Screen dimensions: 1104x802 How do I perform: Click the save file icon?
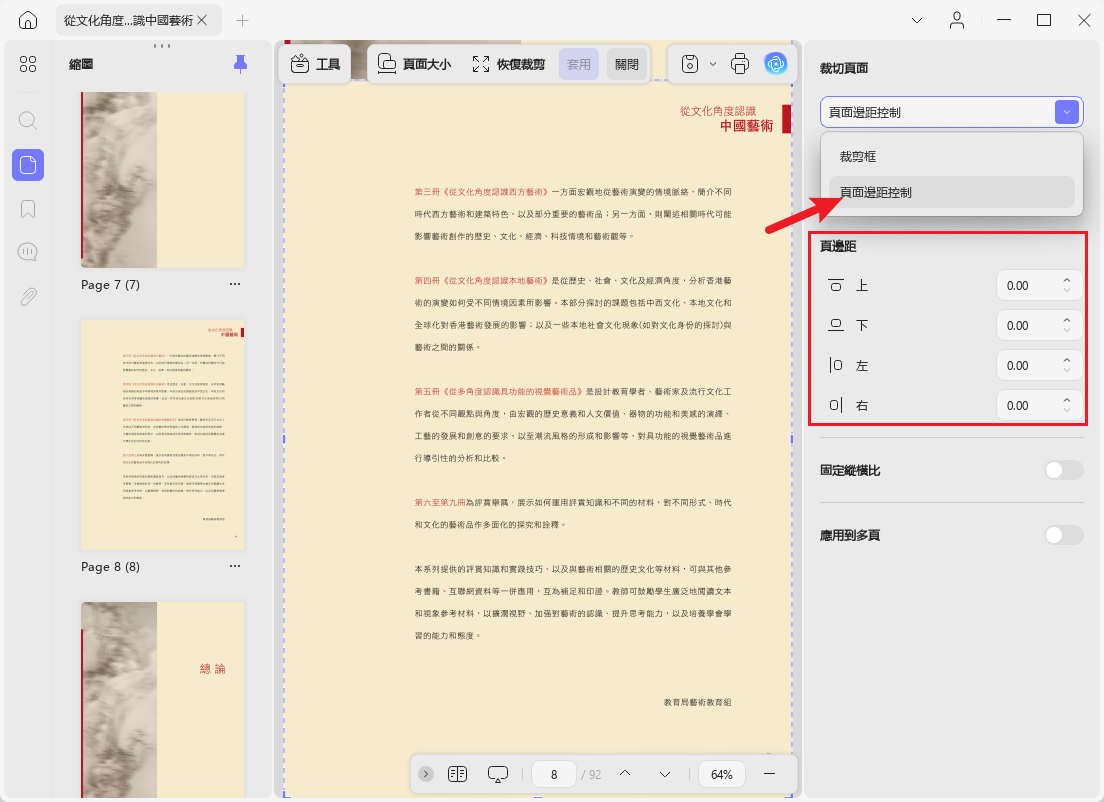pos(690,64)
